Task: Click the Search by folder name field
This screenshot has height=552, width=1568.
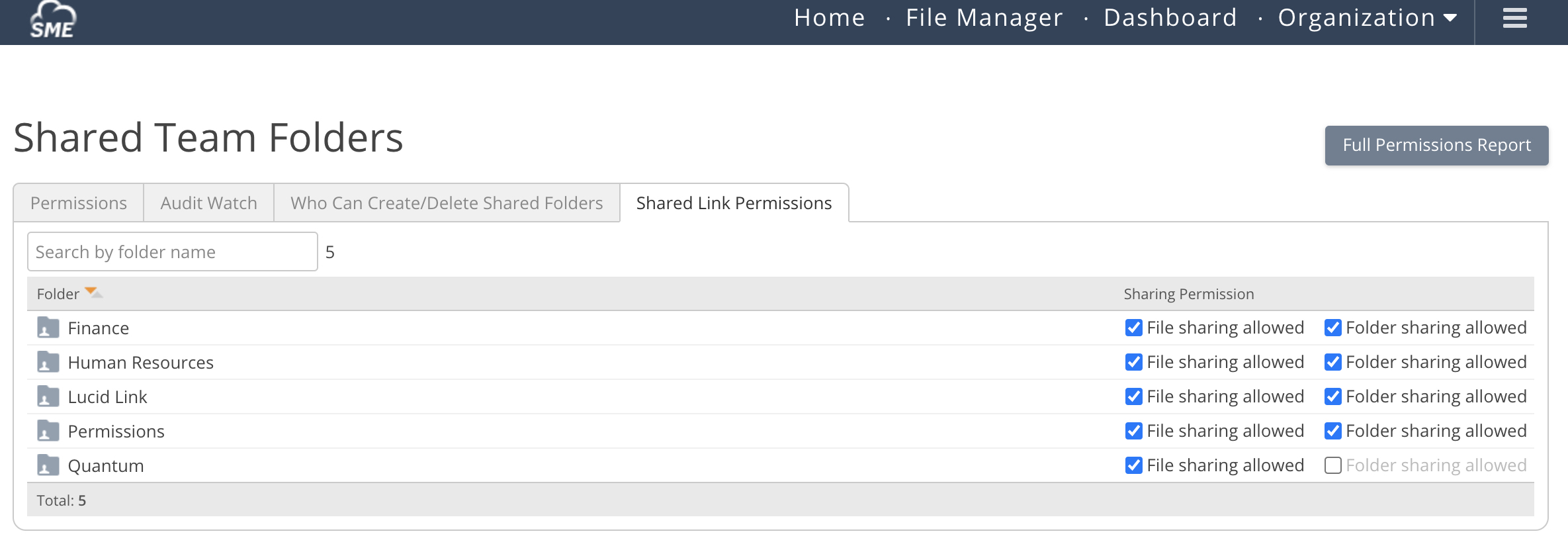Action: click(x=172, y=252)
